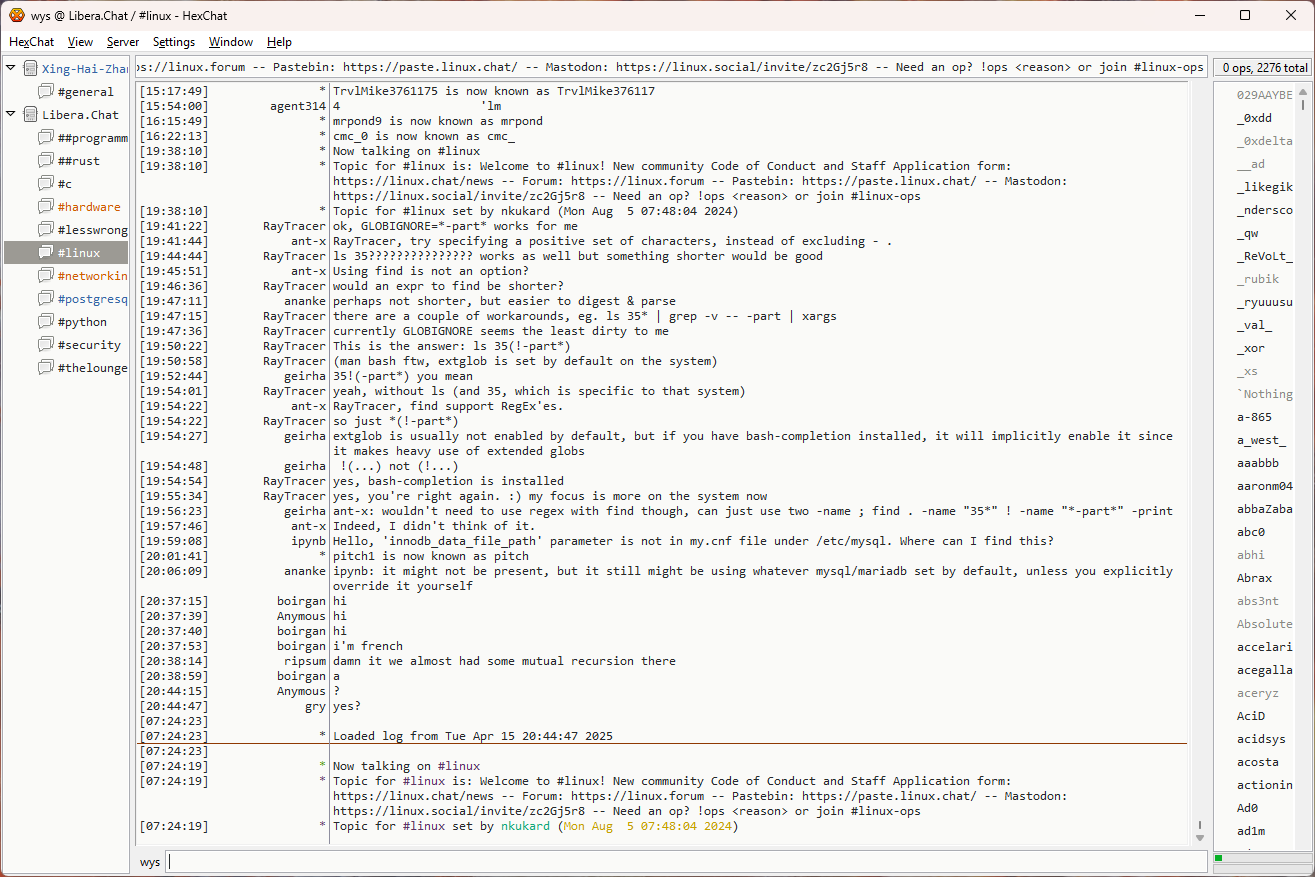Select user AciD in the user list

(x=1251, y=716)
